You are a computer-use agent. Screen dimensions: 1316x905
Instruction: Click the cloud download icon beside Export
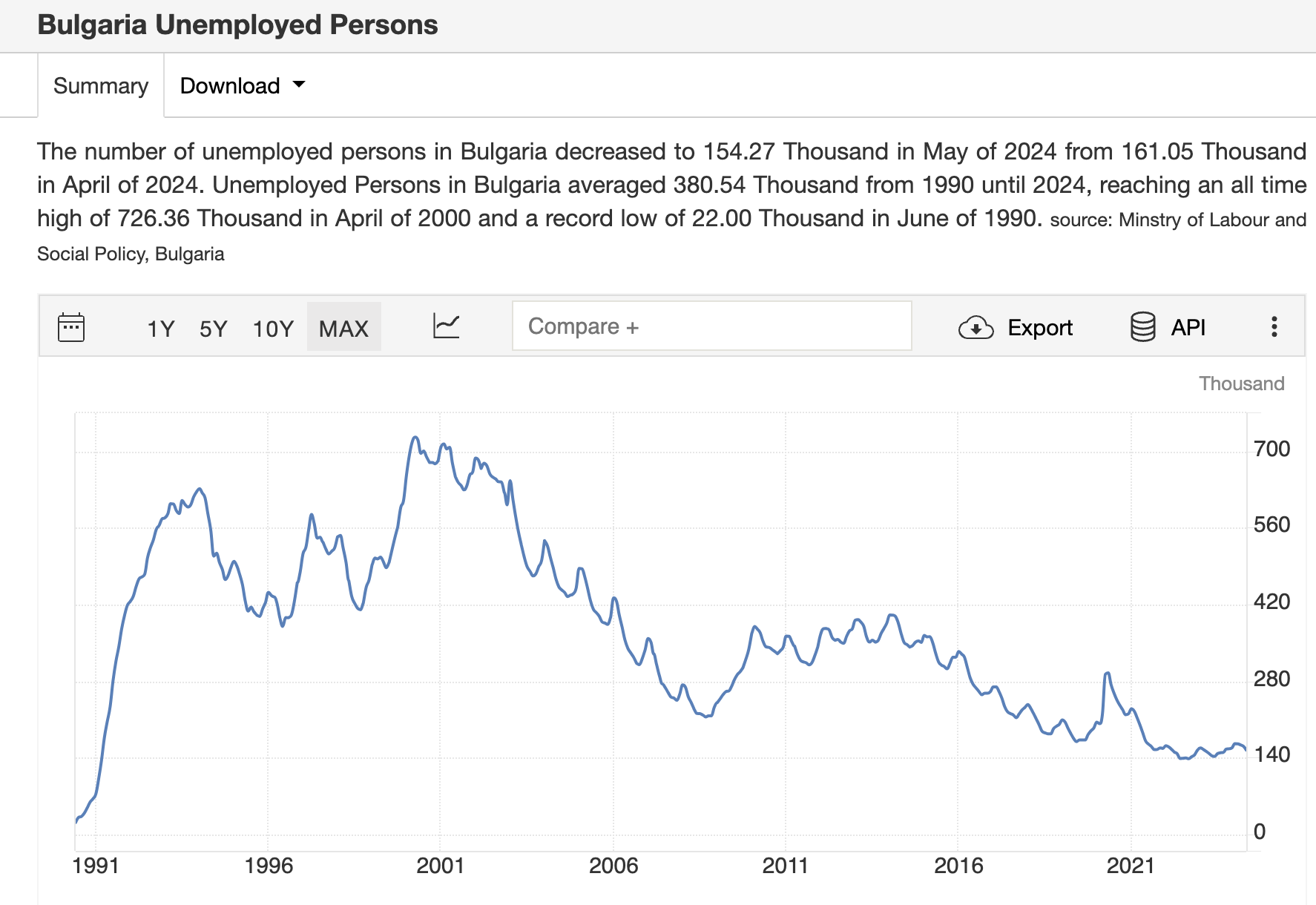click(976, 327)
